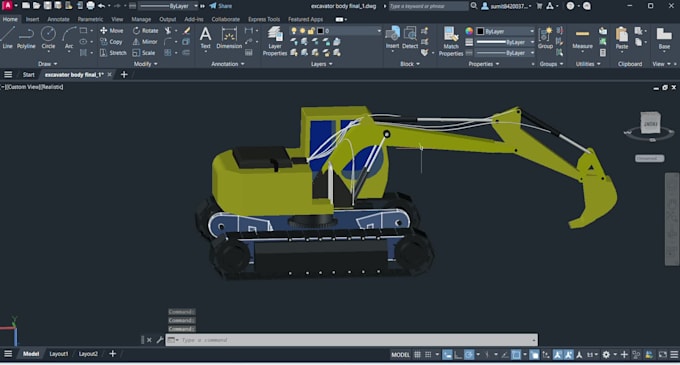The image size is (680, 365).
Task: Switch to the Layout1 tab
Action: 59,354
